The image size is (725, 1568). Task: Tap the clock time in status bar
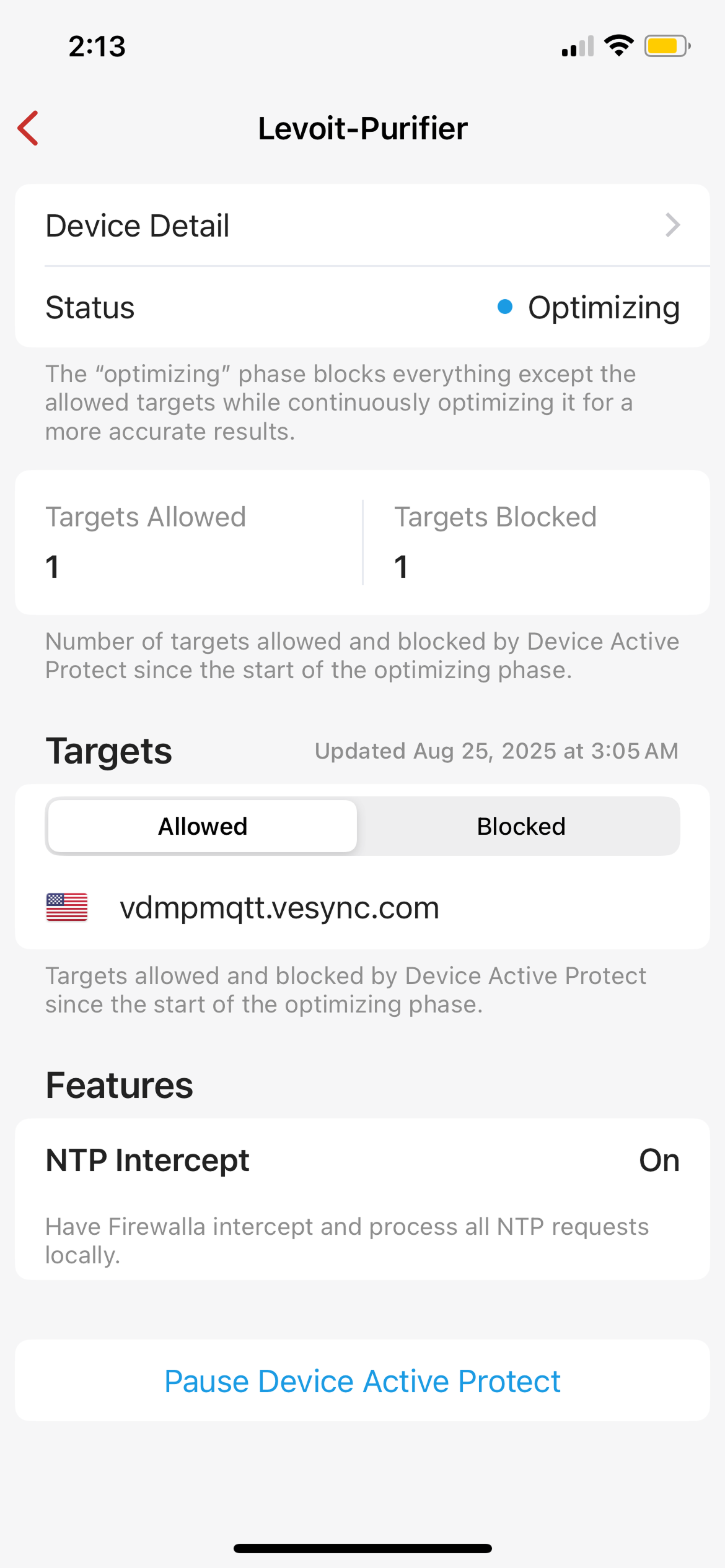[97, 46]
